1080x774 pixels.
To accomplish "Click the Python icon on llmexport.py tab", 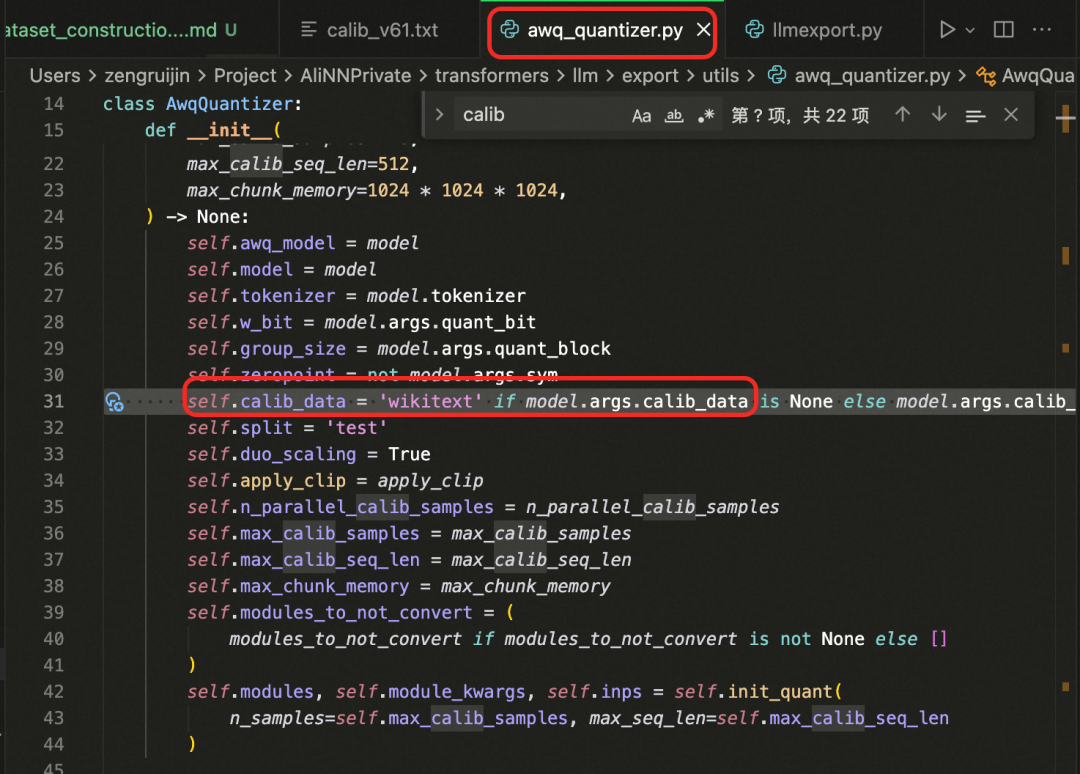I will click(754, 30).
